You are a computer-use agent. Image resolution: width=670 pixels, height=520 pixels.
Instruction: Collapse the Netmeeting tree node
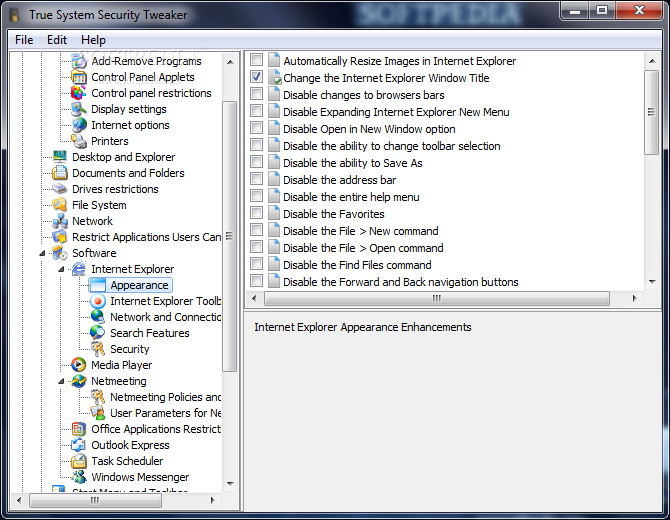point(62,381)
